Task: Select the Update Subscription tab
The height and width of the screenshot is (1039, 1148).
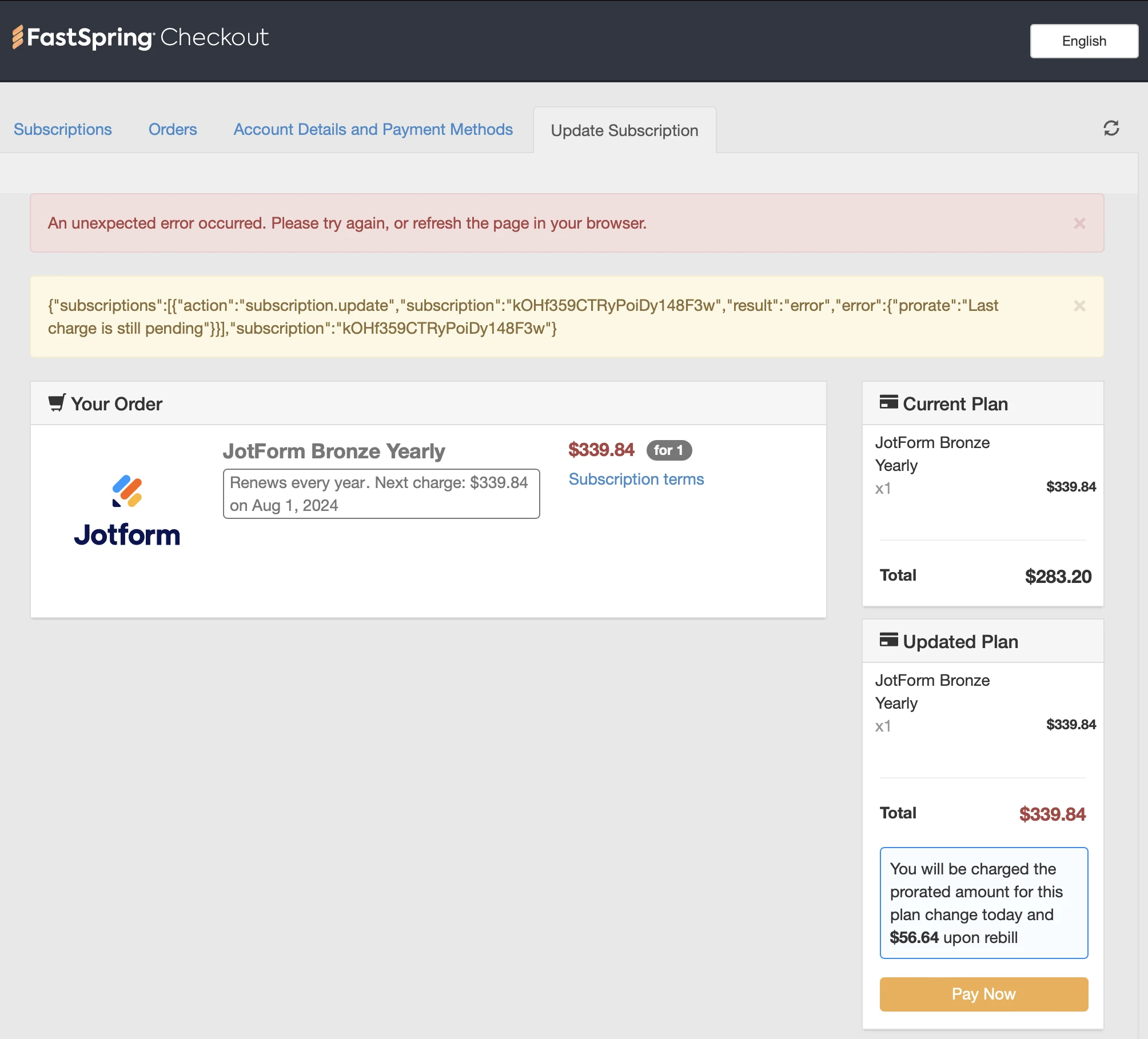Action: coord(624,130)
